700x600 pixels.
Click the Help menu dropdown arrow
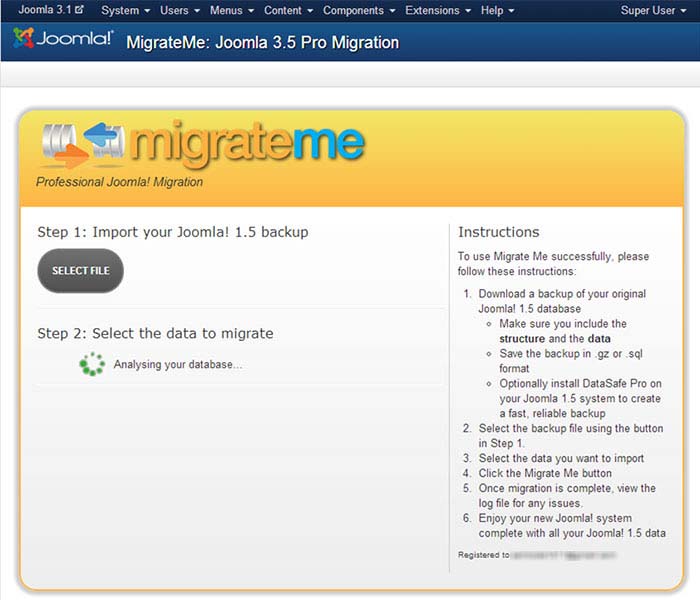coord(511,11)
